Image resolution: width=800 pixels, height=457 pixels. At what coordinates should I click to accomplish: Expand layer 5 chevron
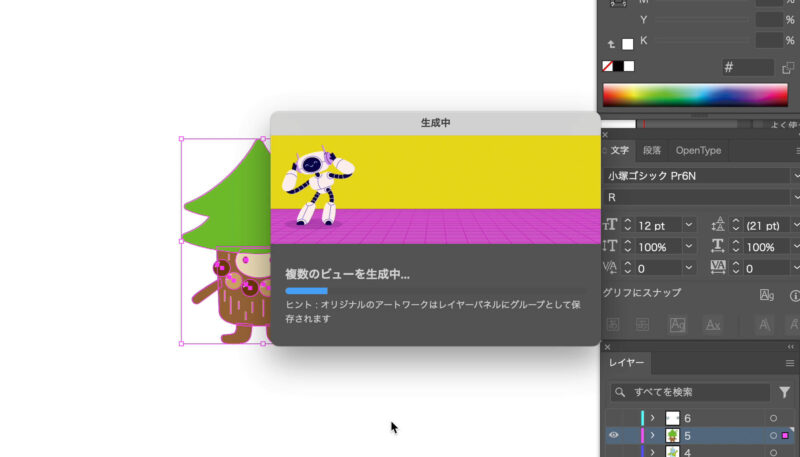(652, 436)
